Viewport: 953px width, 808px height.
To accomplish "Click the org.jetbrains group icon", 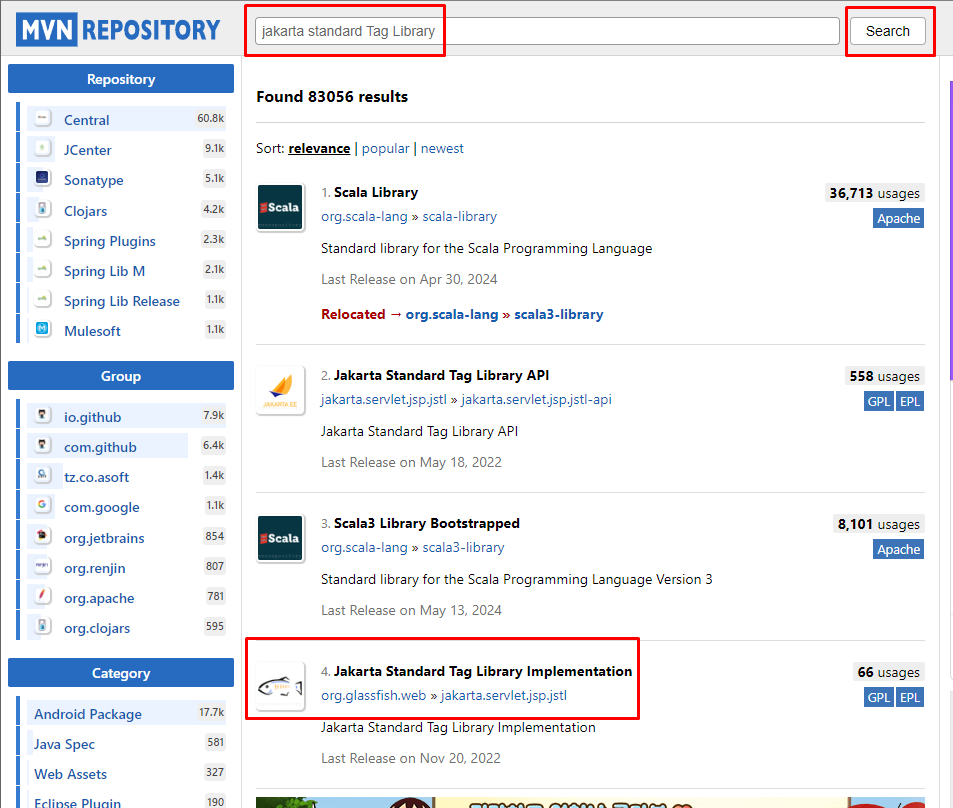I will 42,536.
